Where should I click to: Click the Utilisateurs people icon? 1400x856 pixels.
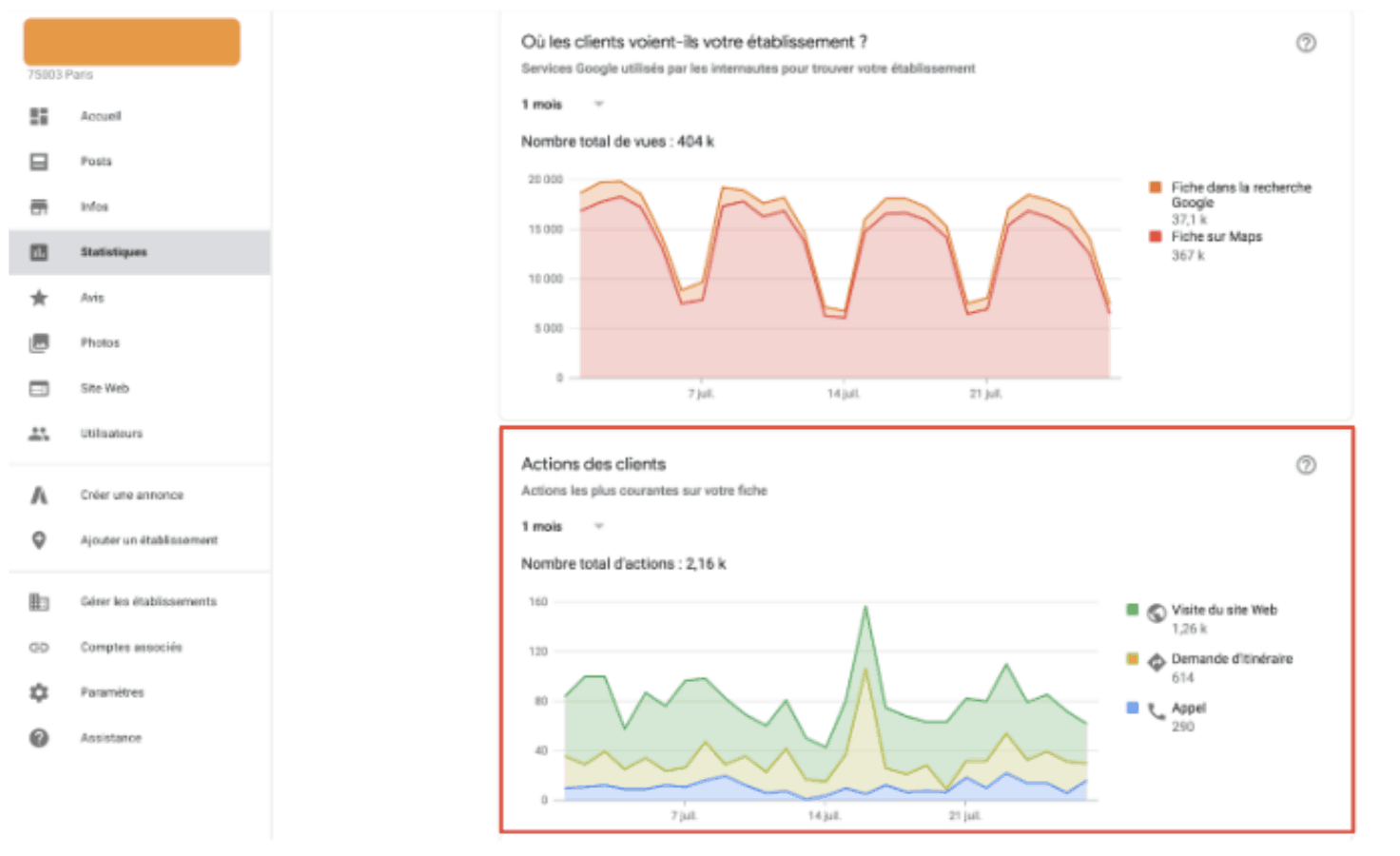[x=39, y=434]
